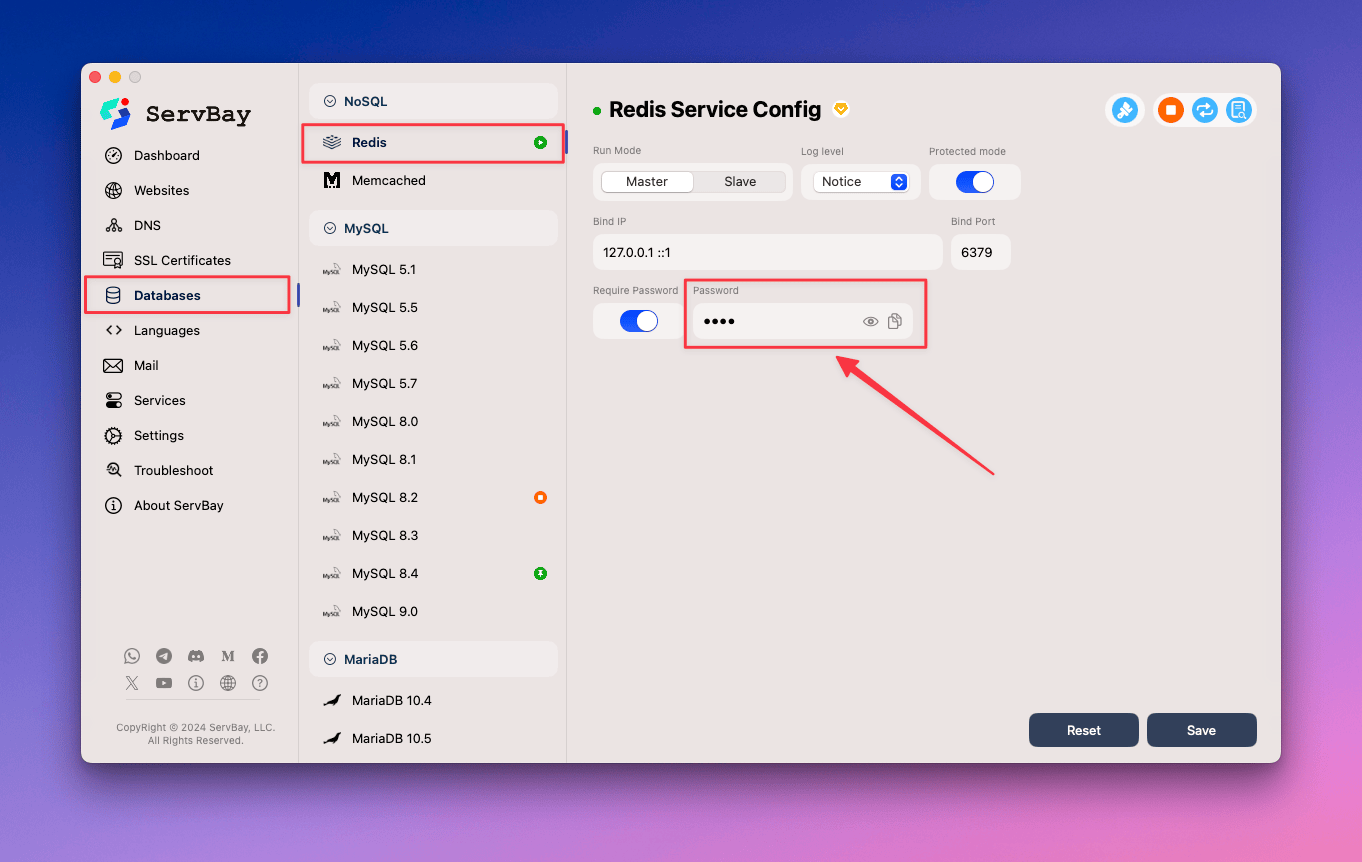
Task: Disable Protected mode
Action: pos(974,181)
